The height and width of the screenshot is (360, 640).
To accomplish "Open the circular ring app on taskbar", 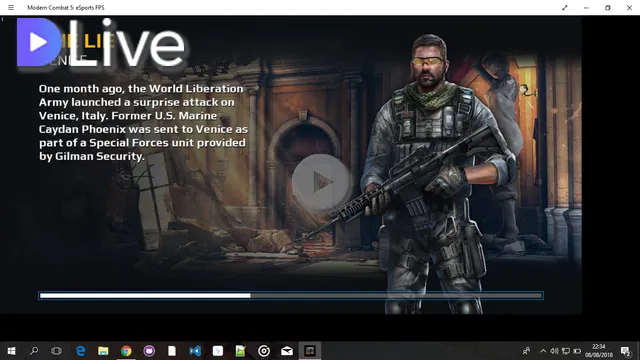I will (264, 351).
